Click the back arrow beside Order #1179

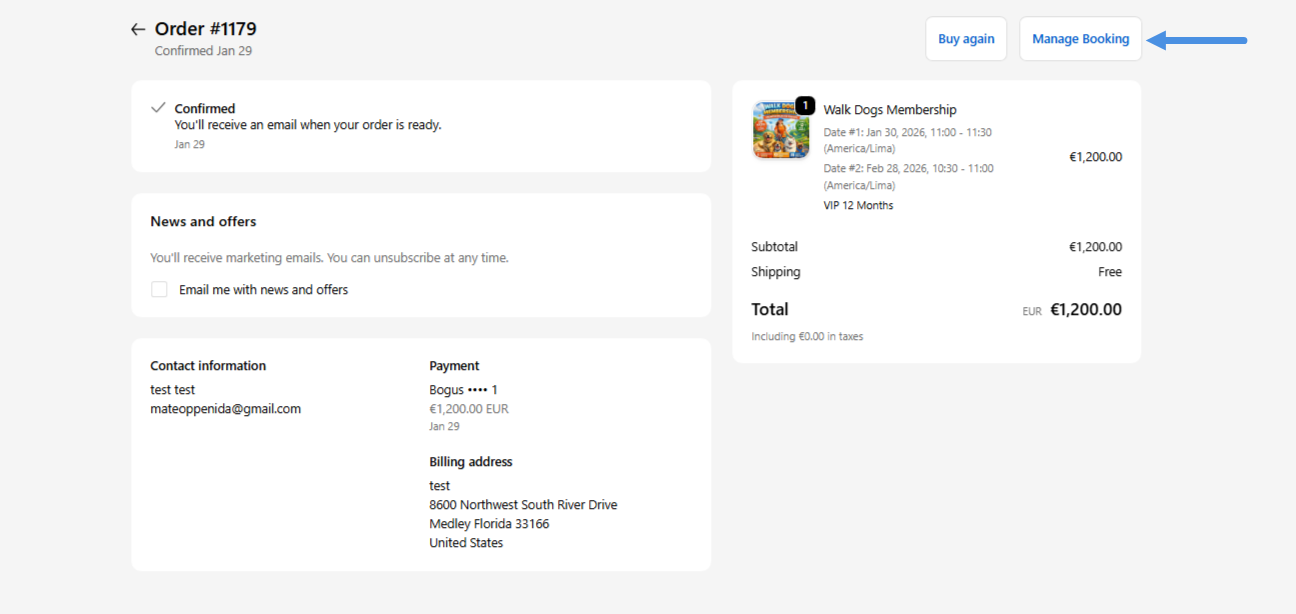coord(138,30)
